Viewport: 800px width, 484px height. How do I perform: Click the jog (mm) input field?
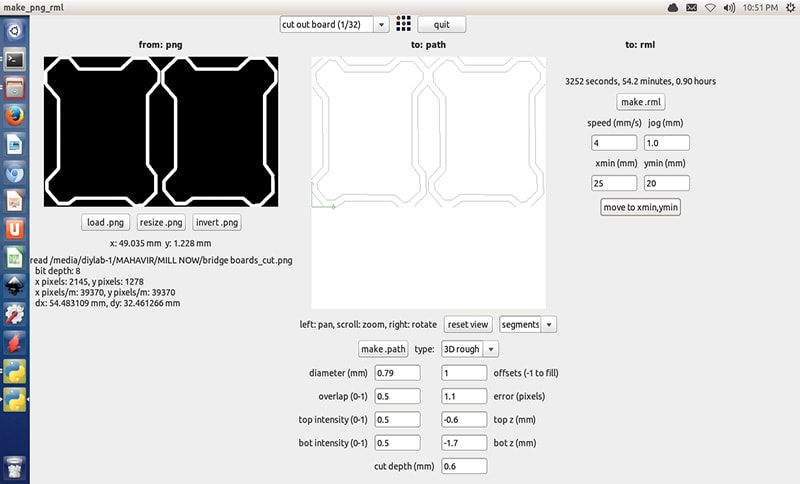[666, 143]
